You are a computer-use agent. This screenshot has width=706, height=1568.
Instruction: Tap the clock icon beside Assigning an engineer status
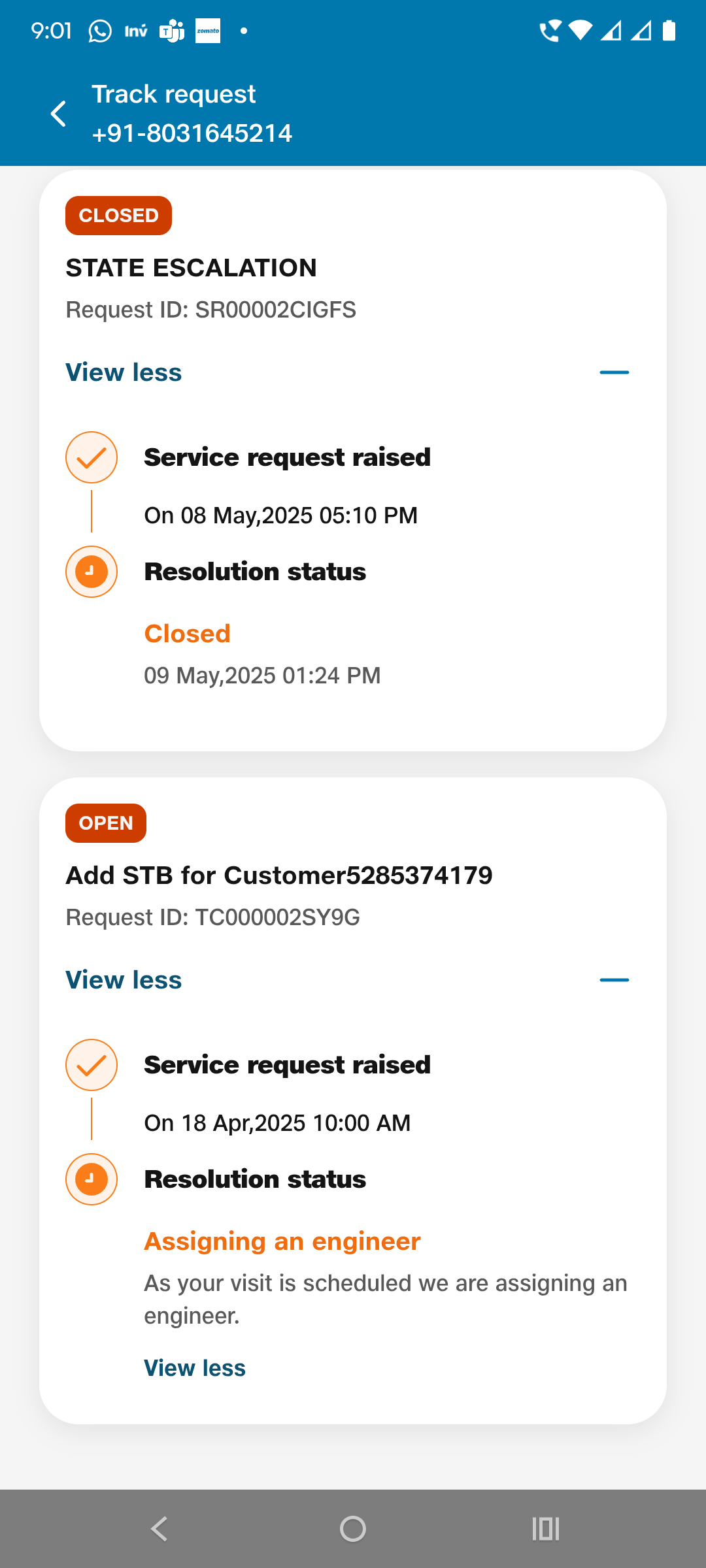coord(92,1179)
